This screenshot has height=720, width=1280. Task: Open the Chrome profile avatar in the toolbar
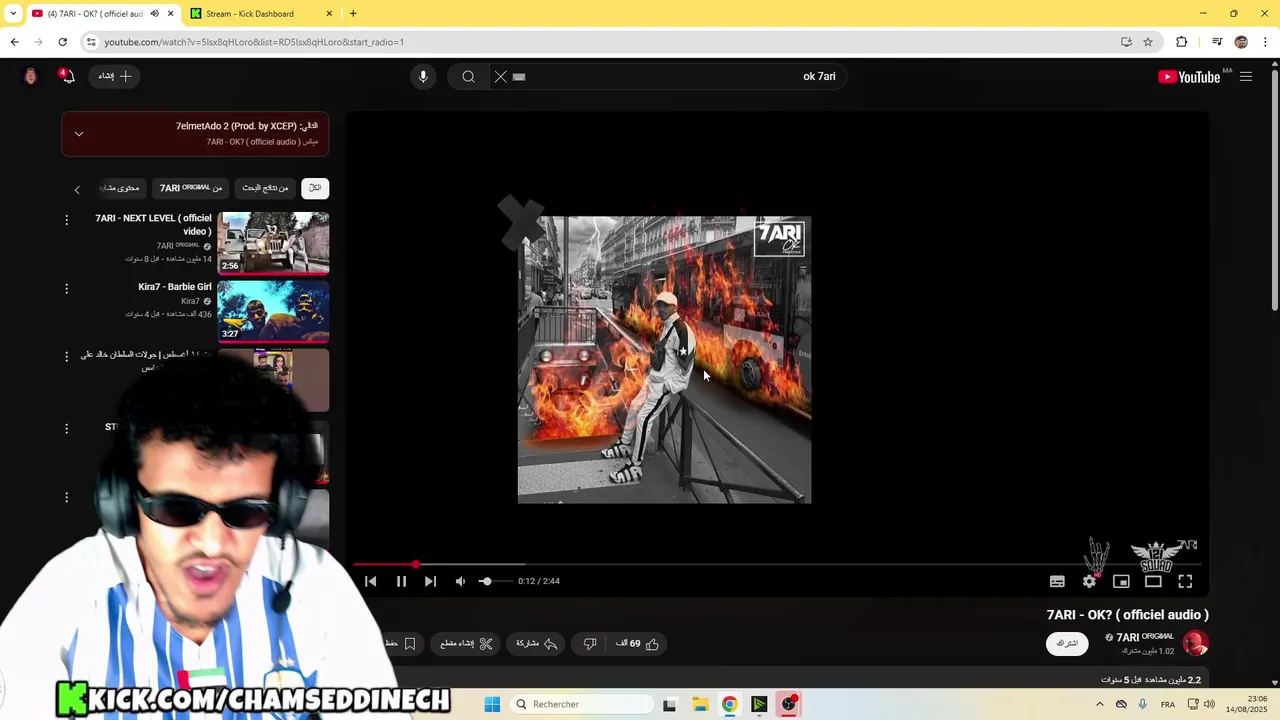[1241, 42]
